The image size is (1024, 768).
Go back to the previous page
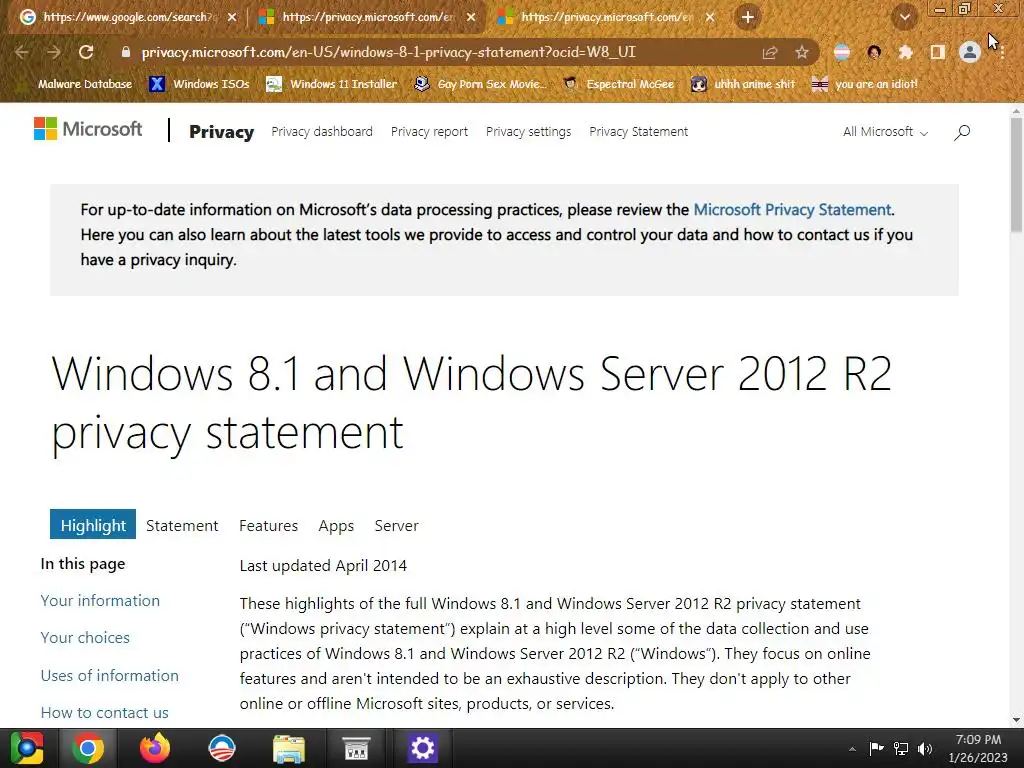[x=22, y=52]
